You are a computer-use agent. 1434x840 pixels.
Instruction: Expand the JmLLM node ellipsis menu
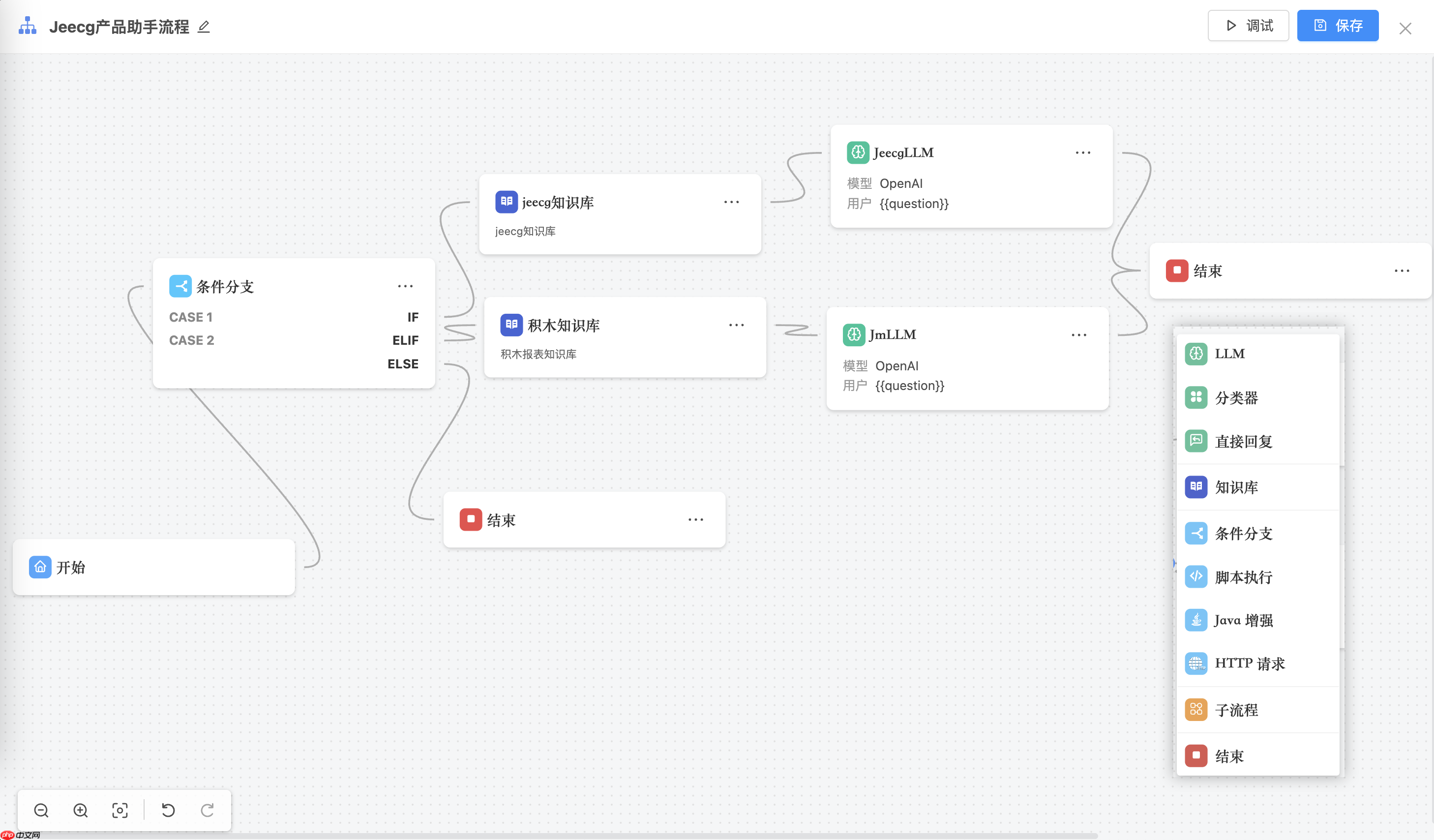pyautogui.click(x=1078, y=334)
